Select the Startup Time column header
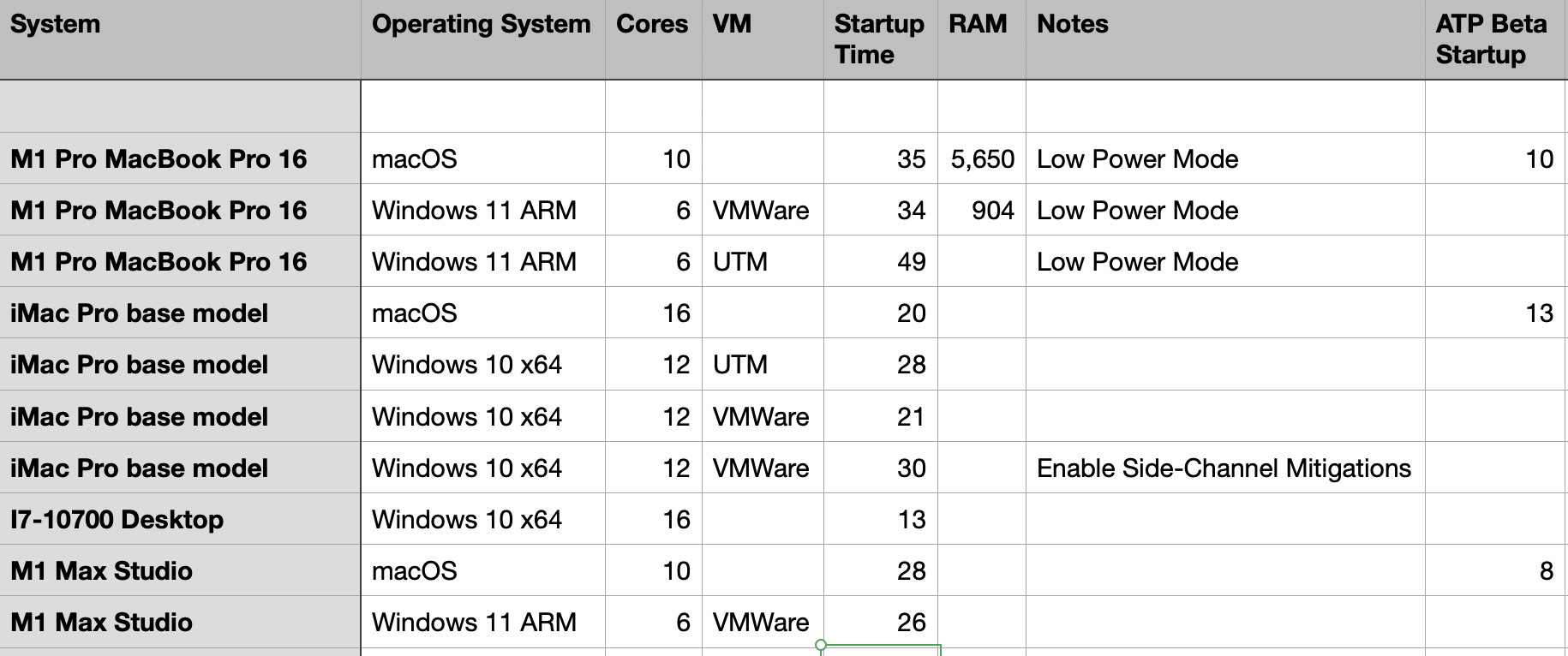 coord(881,39)
